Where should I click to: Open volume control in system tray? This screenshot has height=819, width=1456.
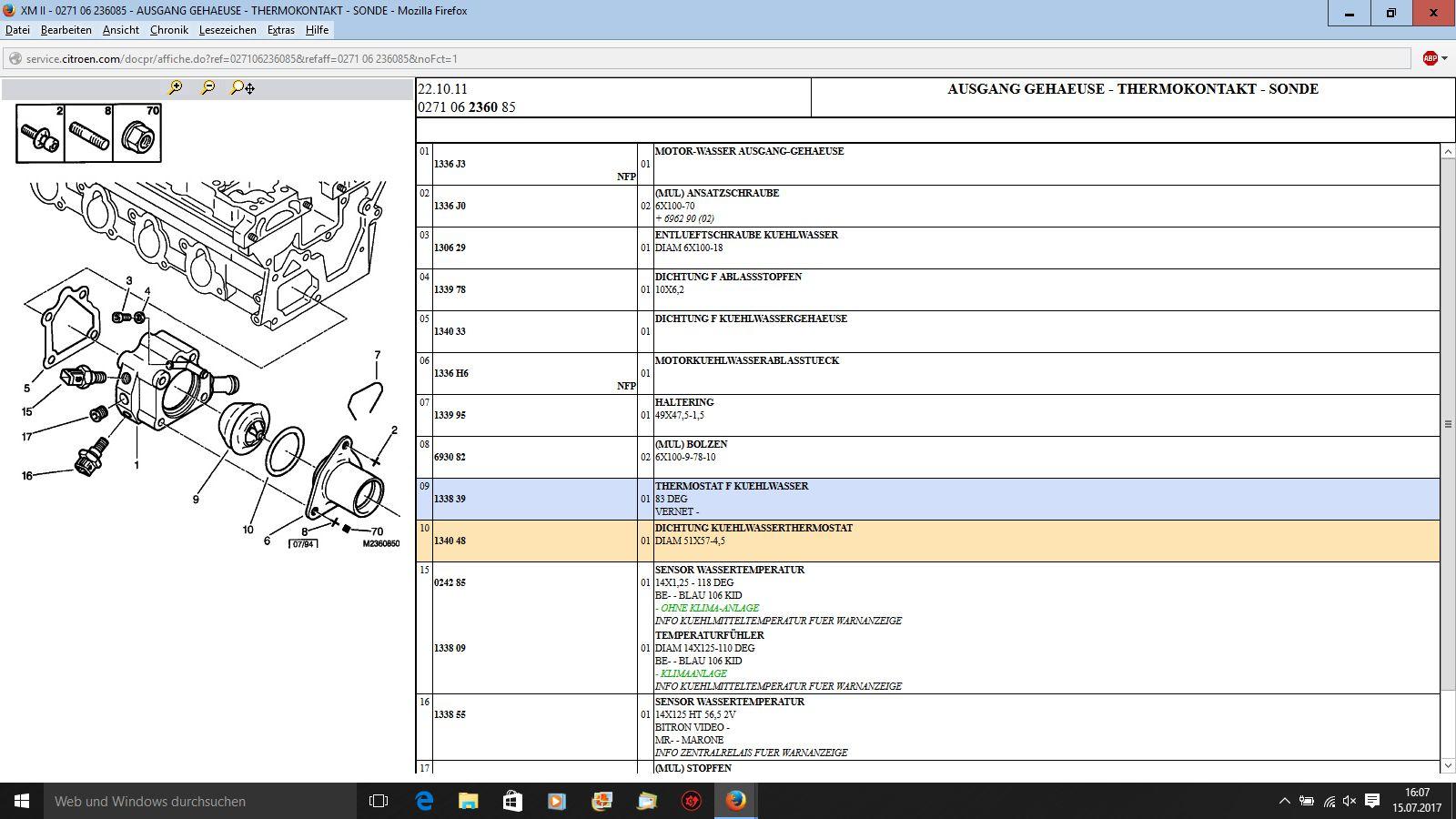1350,802
